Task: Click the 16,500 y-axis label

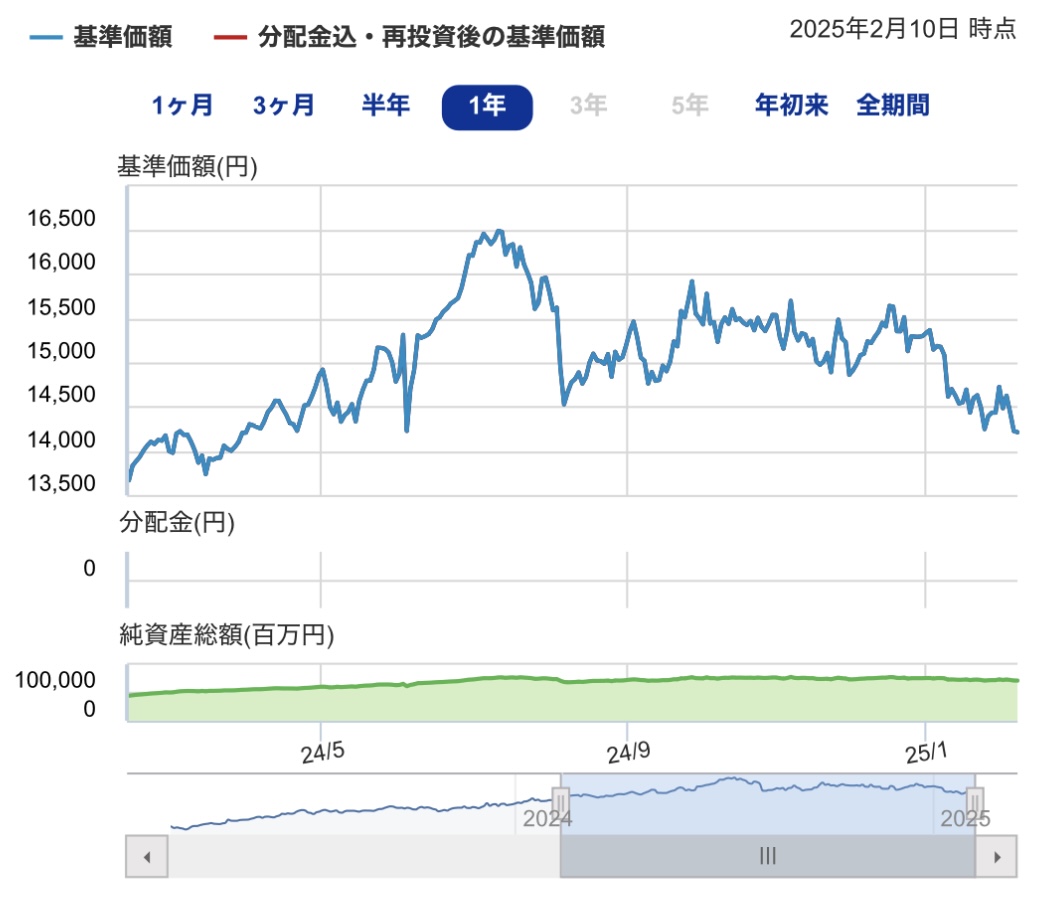Action: coord(61,218)
